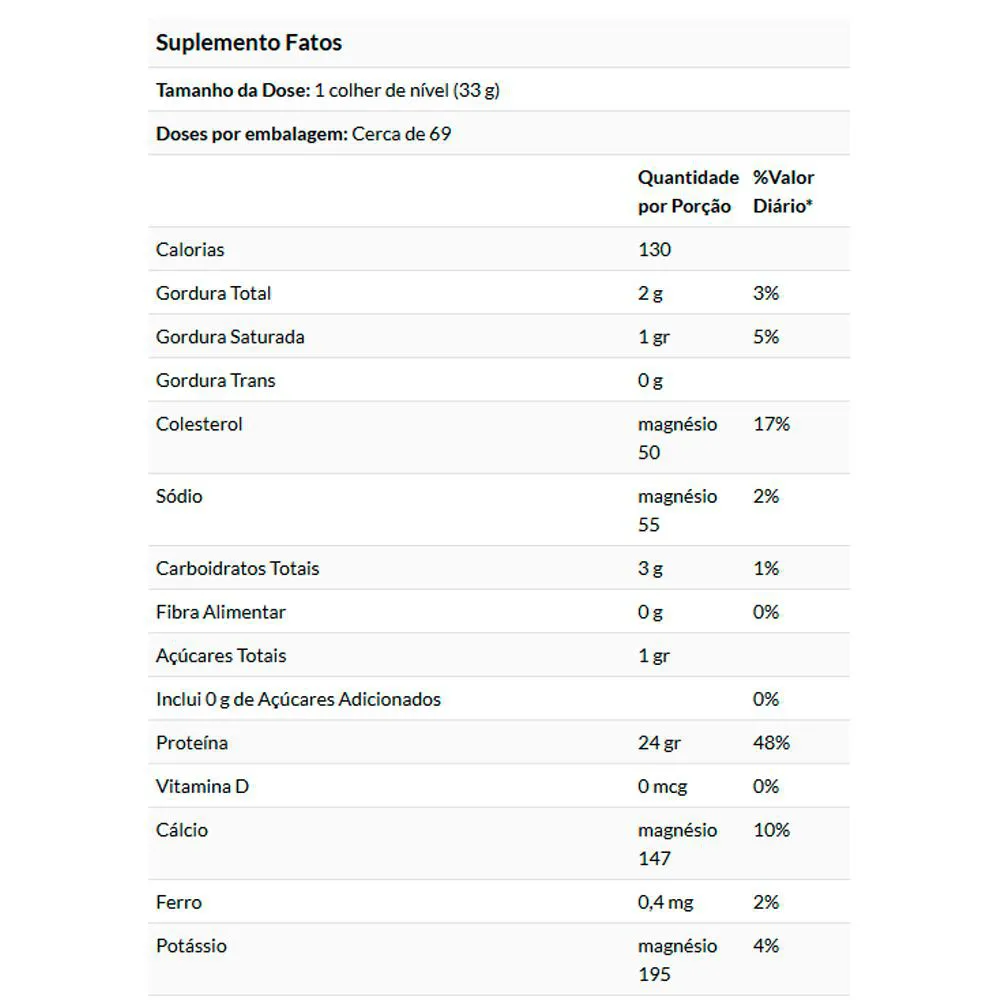Select the Doses por embalagem row
Viewport: 1000px width, 1000px height.
(x=499, y=133)
